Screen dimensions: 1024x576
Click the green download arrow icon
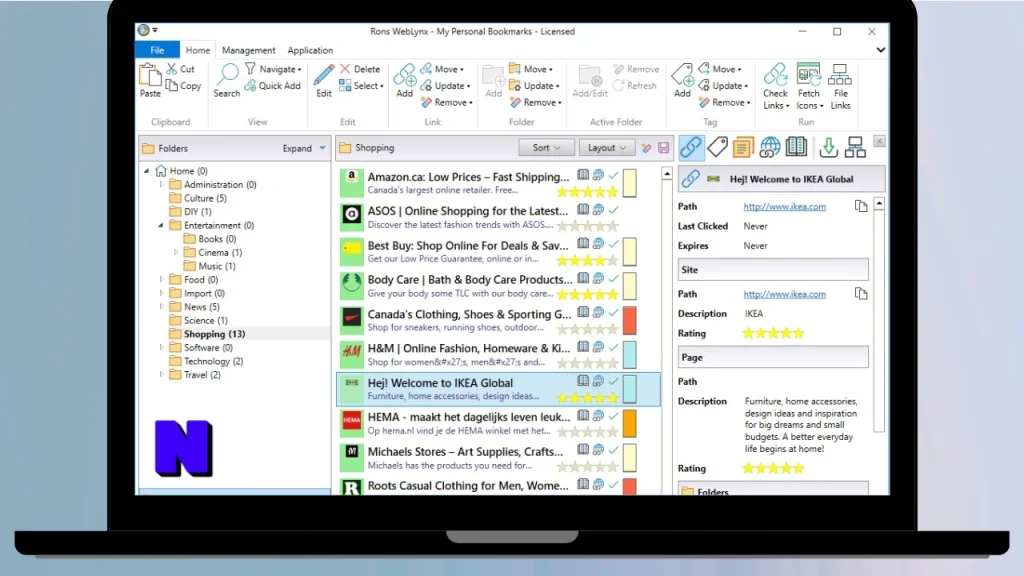coord(829,148)
